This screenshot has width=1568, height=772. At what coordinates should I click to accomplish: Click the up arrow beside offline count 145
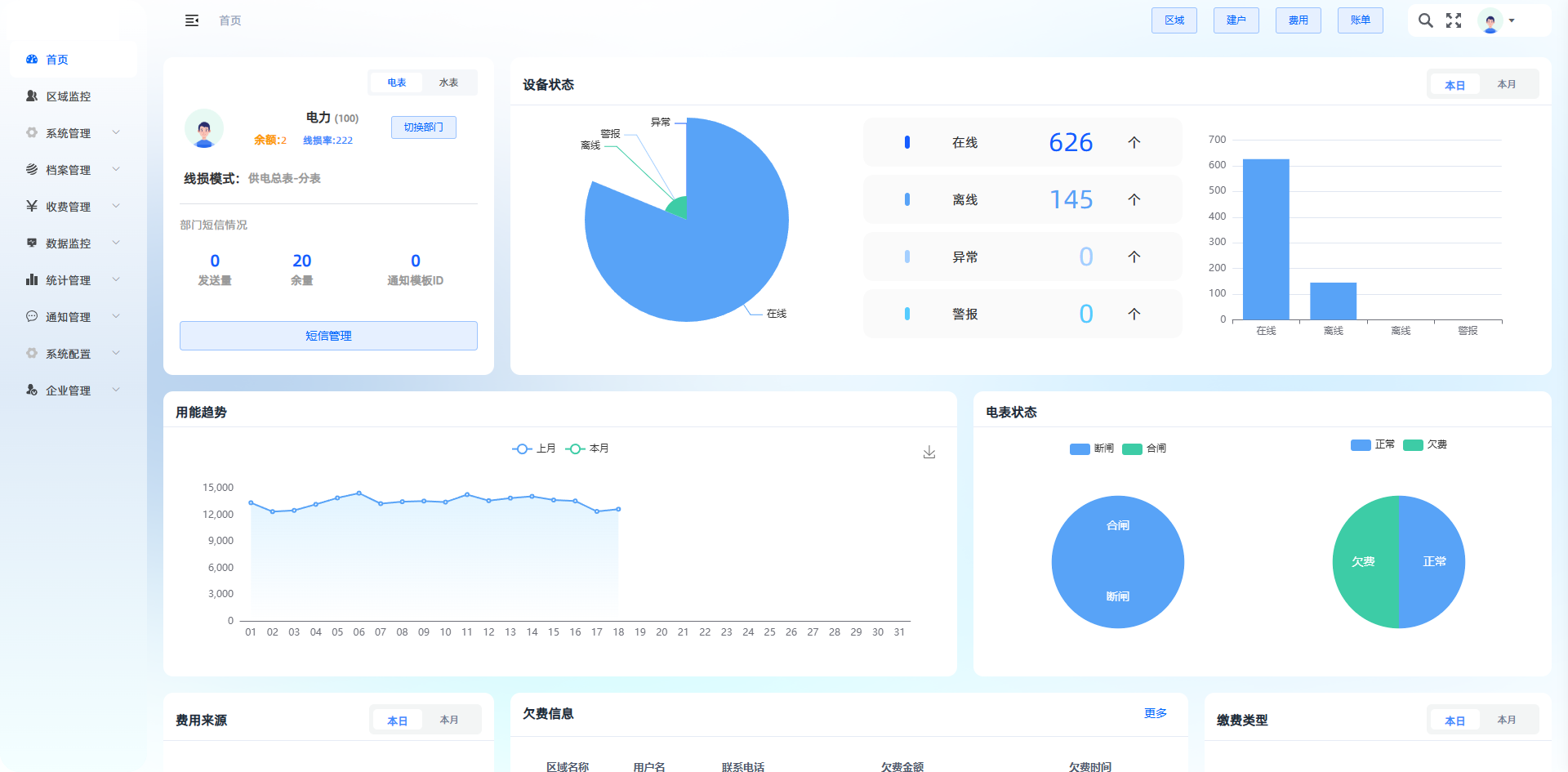click(x=1134, y=199)
